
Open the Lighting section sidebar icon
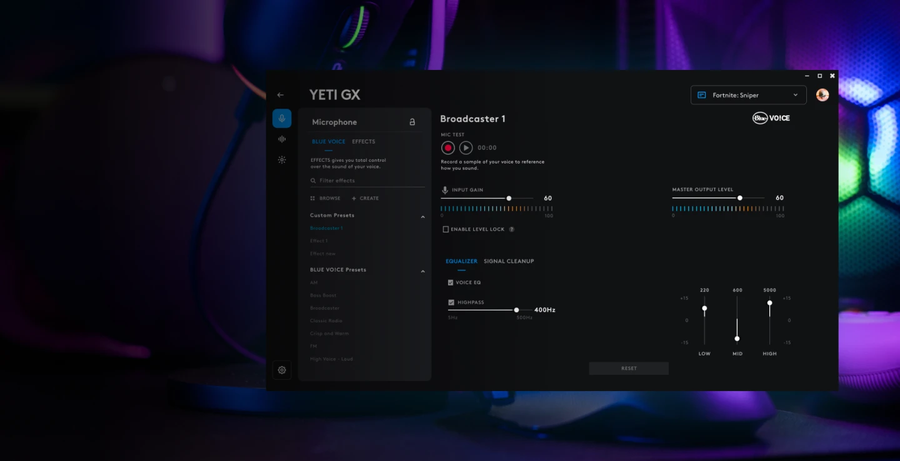[x=282, y=160]
